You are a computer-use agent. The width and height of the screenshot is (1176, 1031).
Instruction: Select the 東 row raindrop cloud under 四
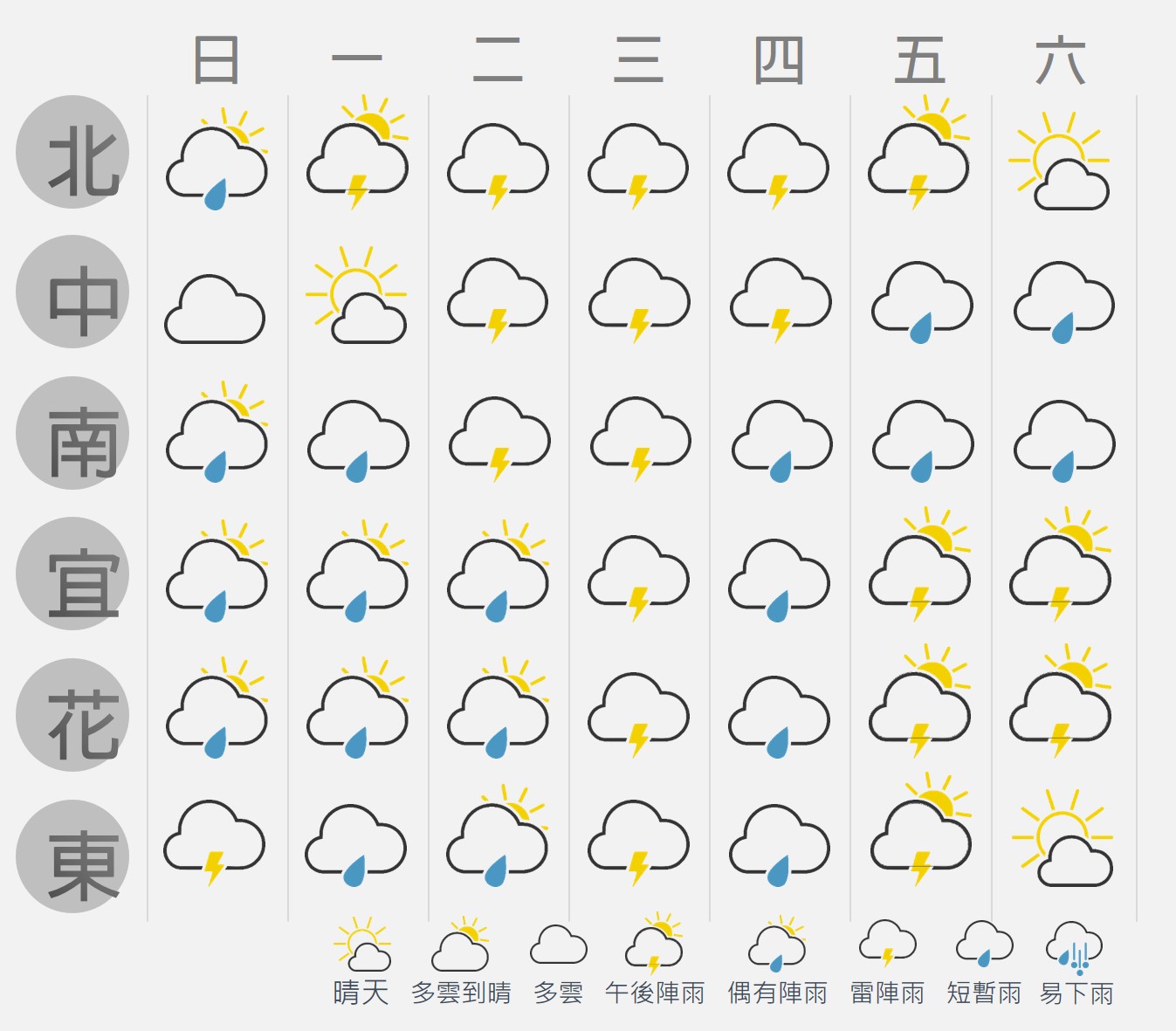(x=780, y=846)
